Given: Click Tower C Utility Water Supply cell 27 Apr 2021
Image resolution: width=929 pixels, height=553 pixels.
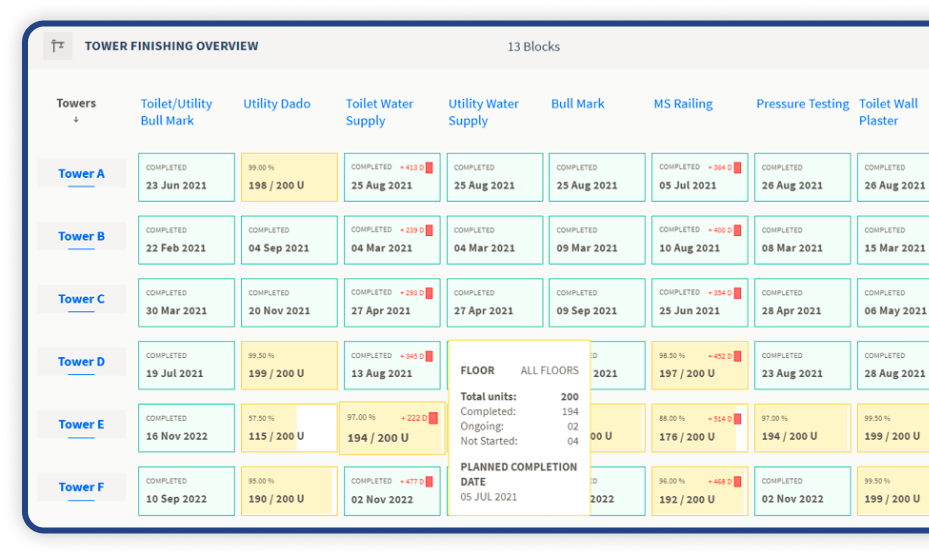Looking at the screenshot, I should (495, 303).
